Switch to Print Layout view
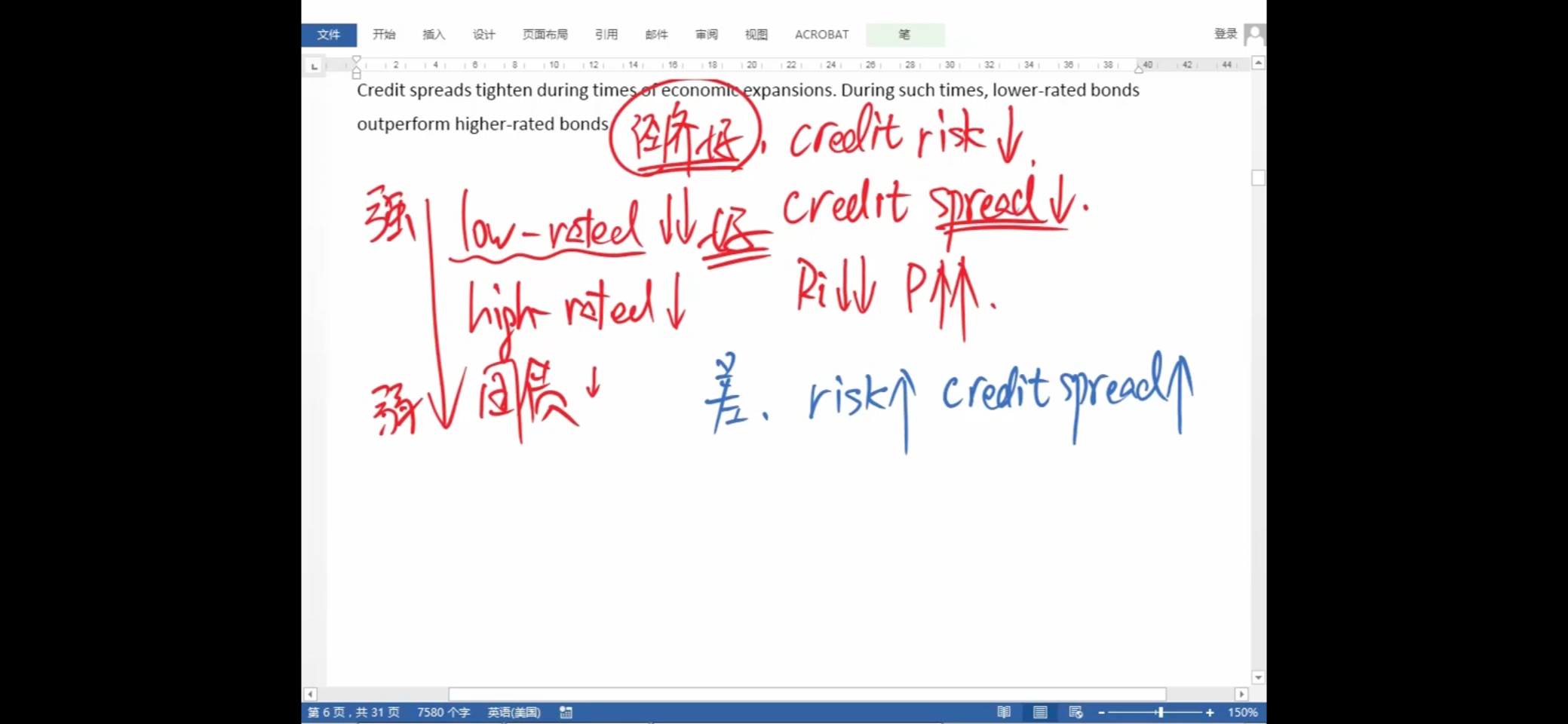Image resolution: width=1568 pixels, height=724 pixels. point(1040,713)
